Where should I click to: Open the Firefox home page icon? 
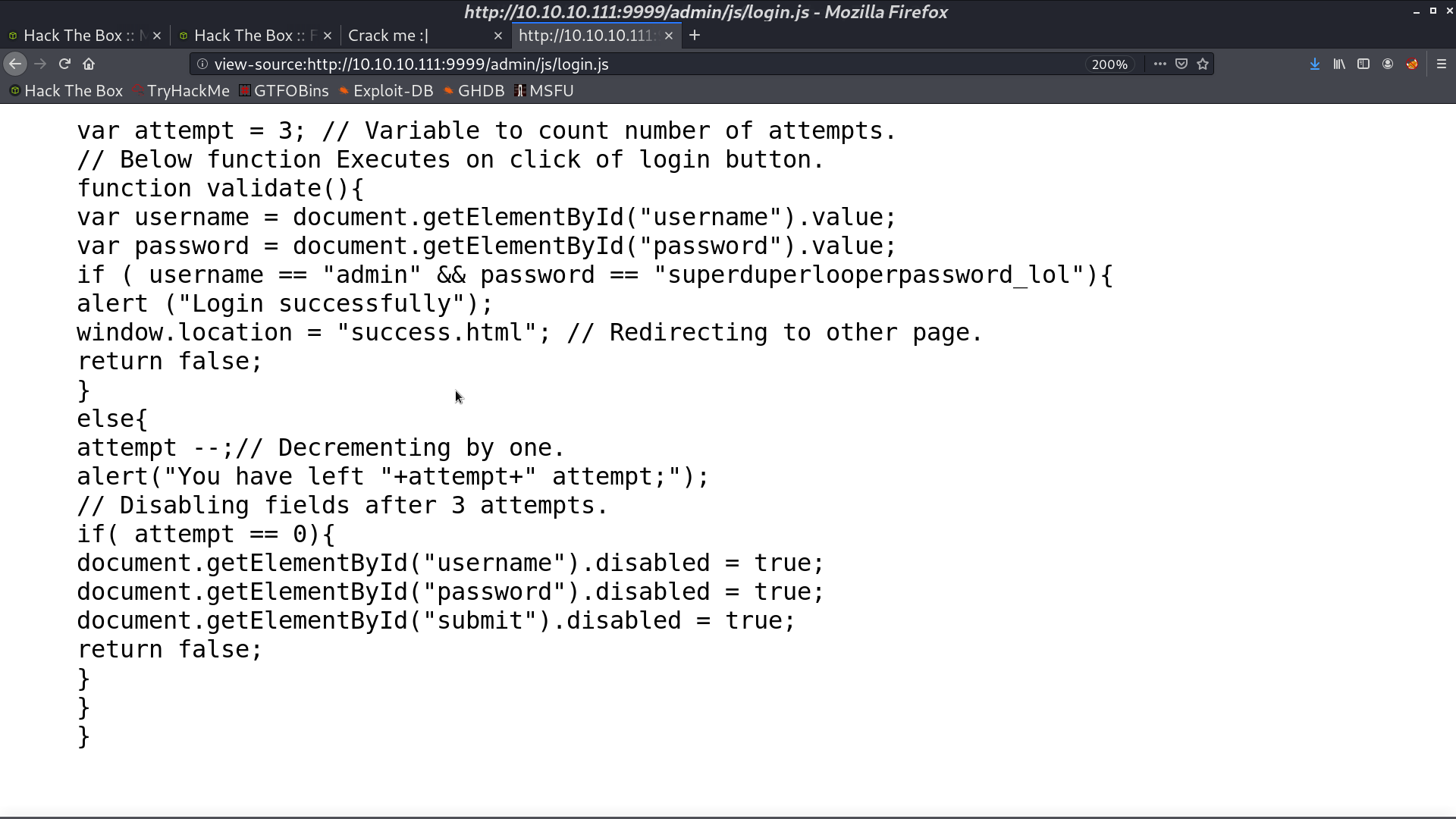(x=89, y=64)
